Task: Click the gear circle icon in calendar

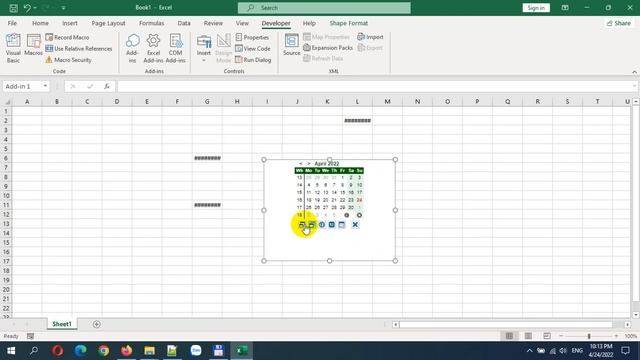Action: coord(359,215)
